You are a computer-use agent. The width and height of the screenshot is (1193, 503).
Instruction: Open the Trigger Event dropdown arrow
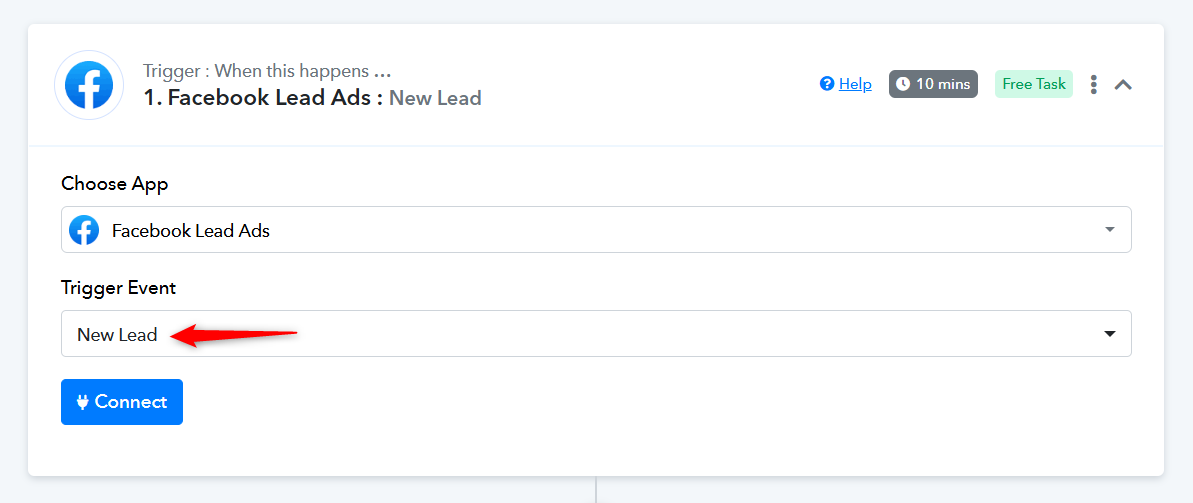point(1109,333)
